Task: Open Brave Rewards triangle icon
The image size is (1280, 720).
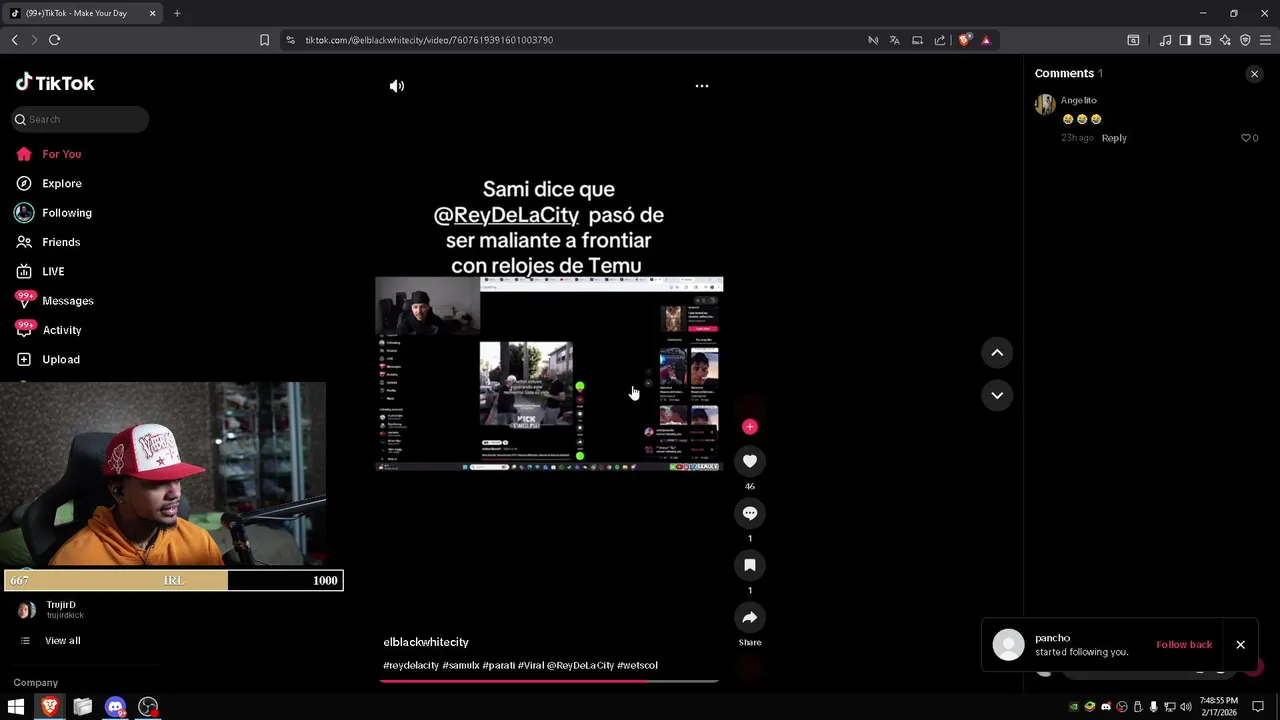Action: 986,40
